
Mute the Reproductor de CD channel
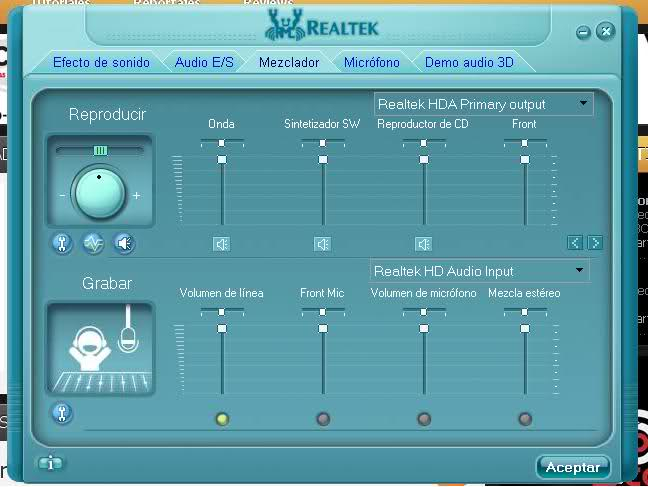(x=423, y=243)
